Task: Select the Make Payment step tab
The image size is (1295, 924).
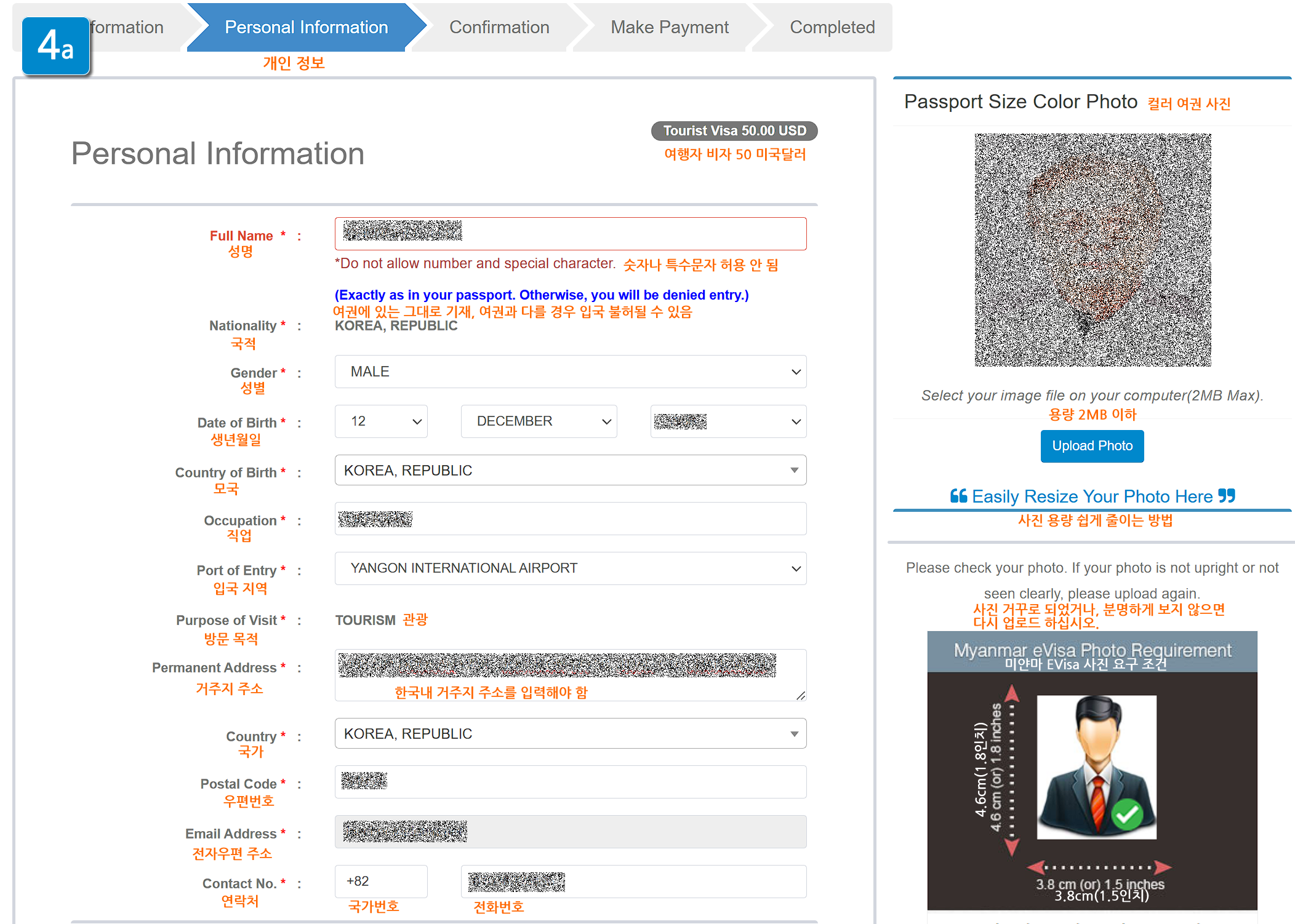Action: pyautogui.click(x=669, y=27)
